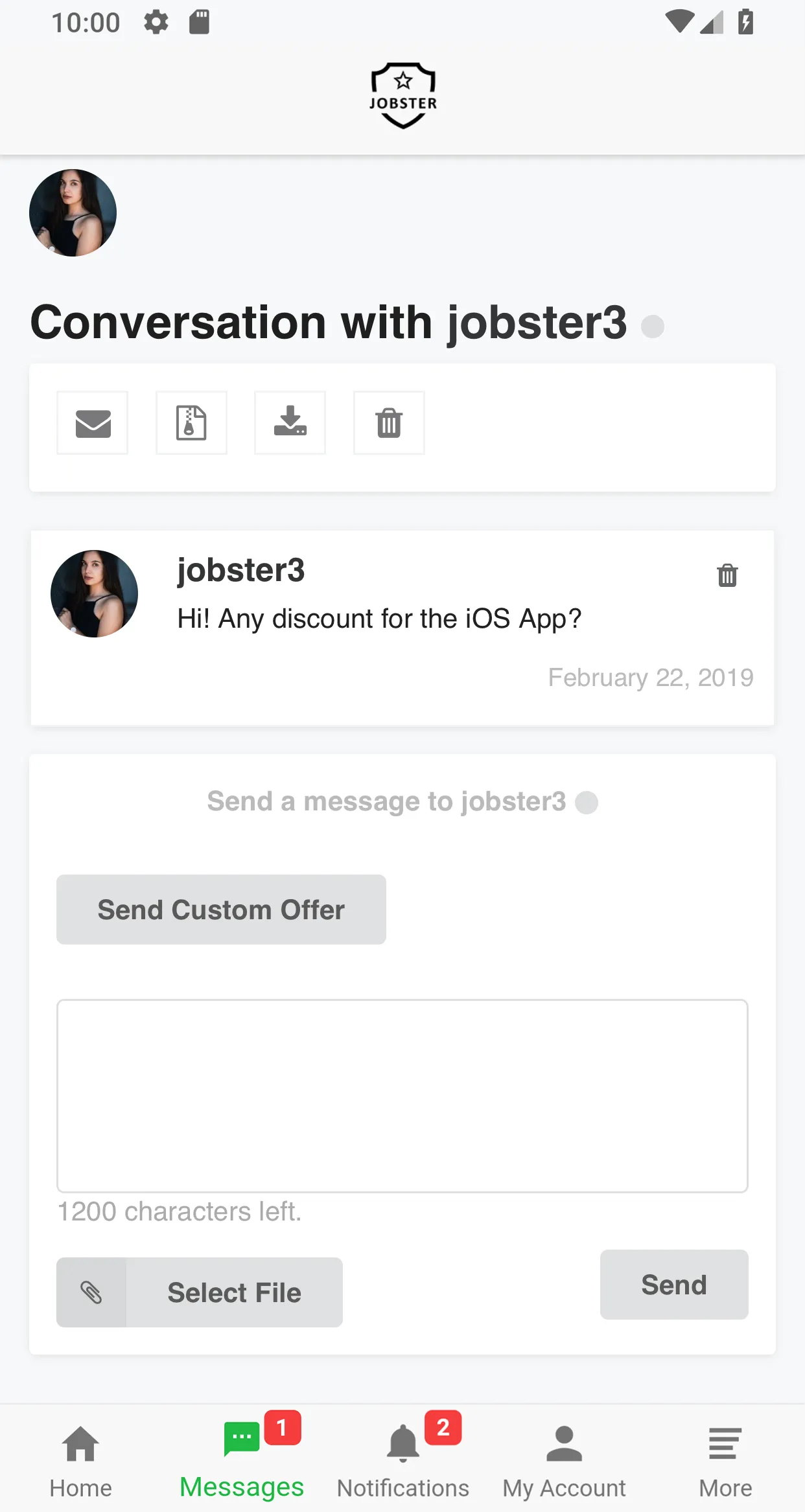This screenshot has height=1512, width=805.
Task: Tap the Jobster logo in header
Action: [x=403, y=96]
